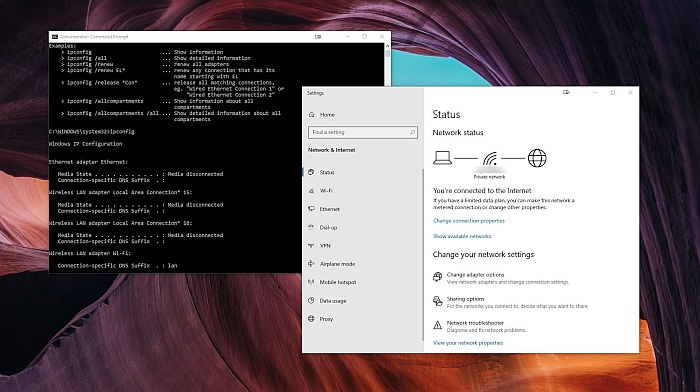Viewport: 700px width, 392px height.
Task: Click the search magnifier in Find a setting
Action: point(412,133)
